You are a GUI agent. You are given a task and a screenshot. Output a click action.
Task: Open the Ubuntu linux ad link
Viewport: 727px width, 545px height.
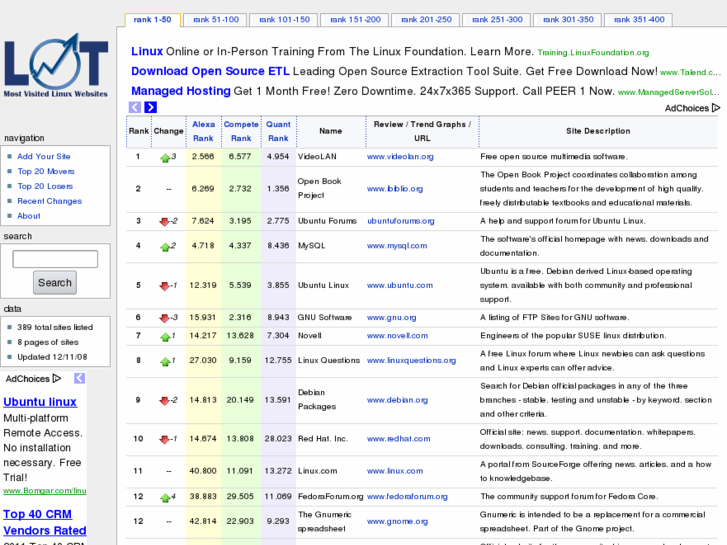40,402
